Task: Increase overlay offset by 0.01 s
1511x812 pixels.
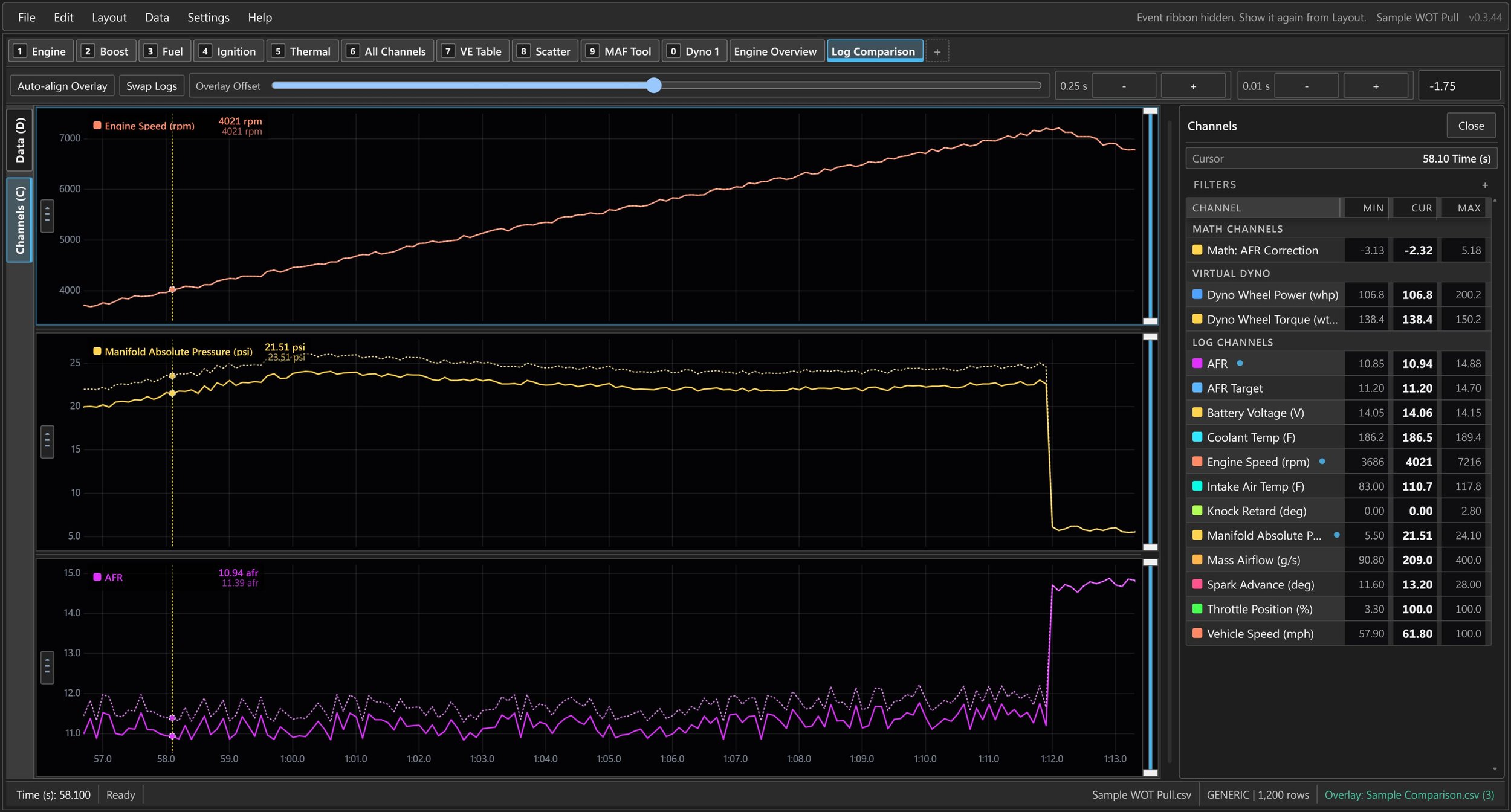Action: tap(1376, 86)
